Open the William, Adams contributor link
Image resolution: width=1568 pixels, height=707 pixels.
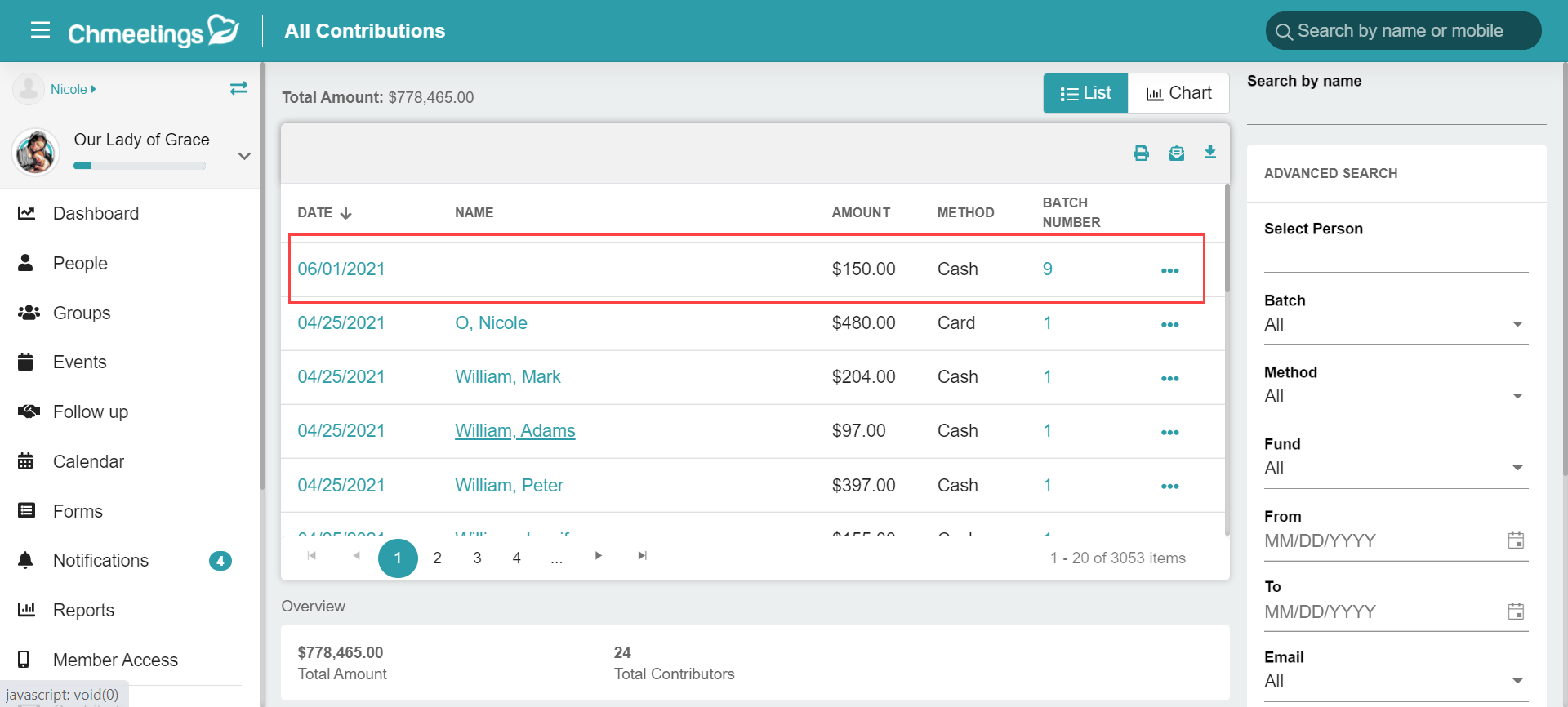(515, 431)
